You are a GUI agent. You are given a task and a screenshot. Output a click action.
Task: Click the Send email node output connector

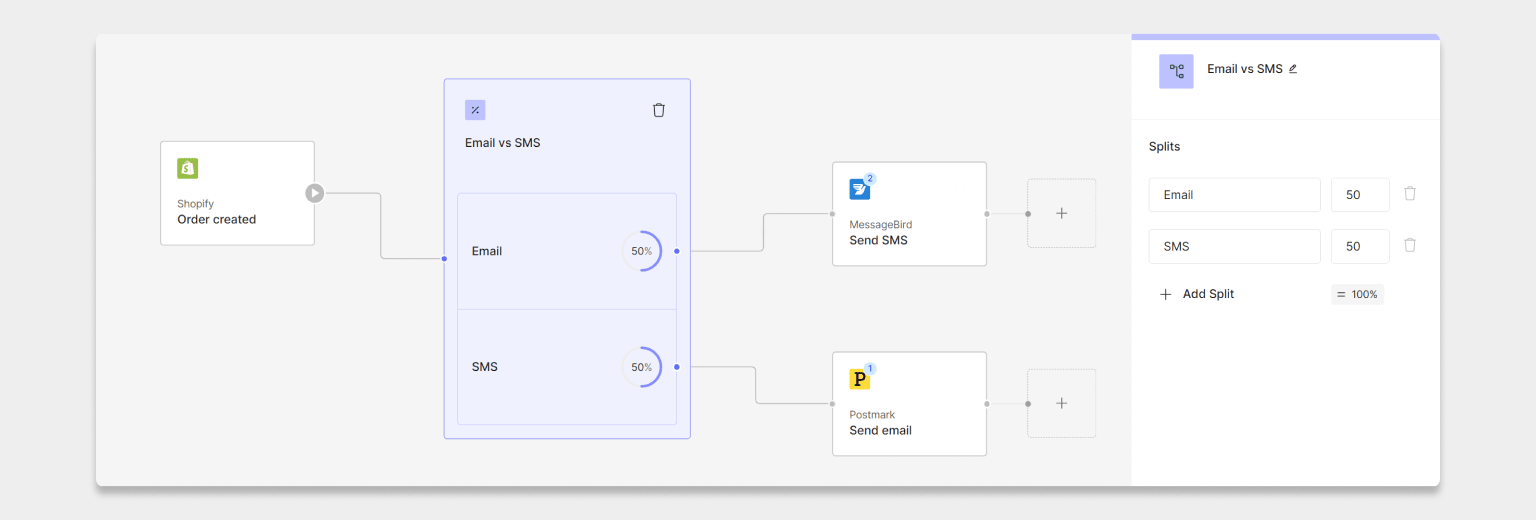[987, 403]
